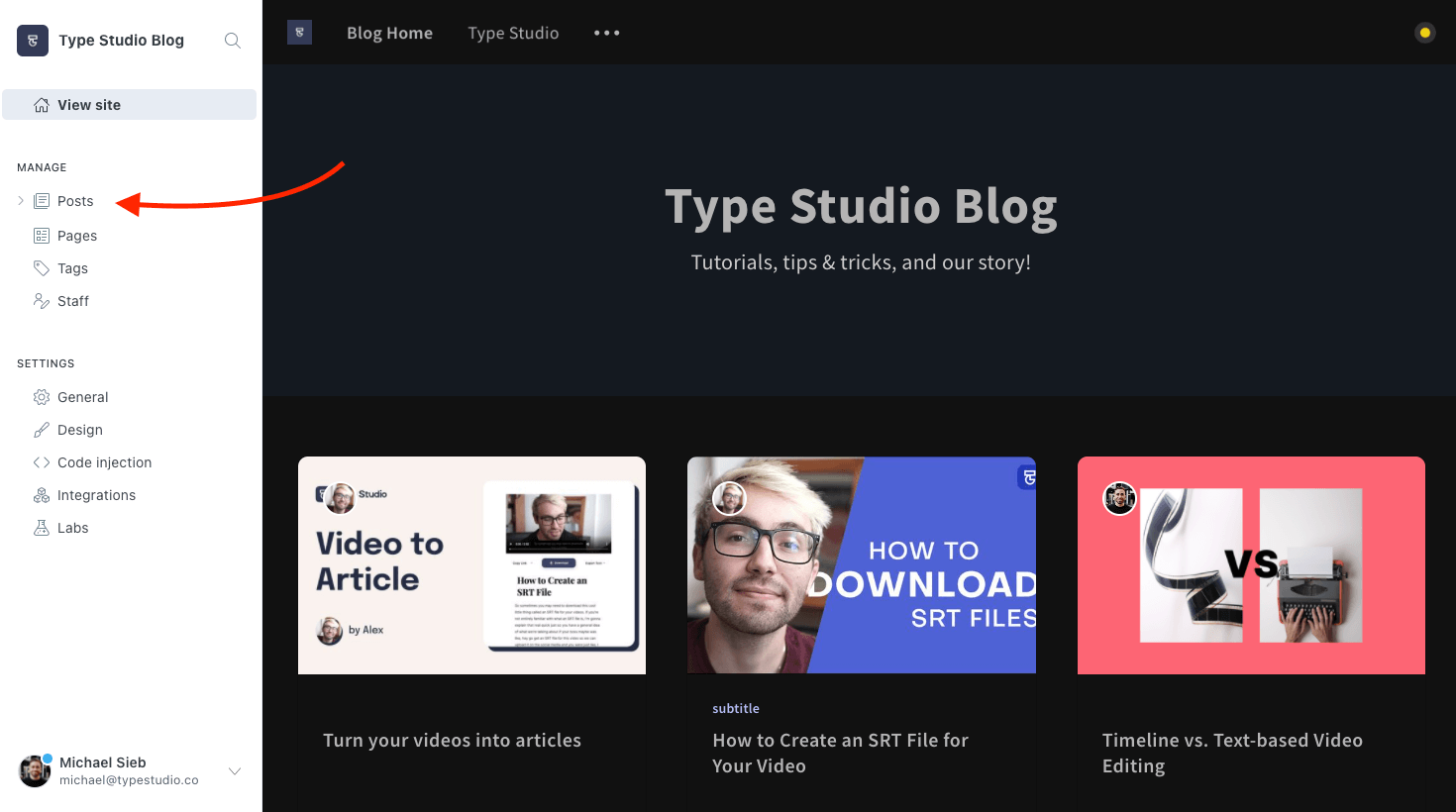Click the Labs flask icon
Image resolution: width=1456 pixels, height=812 pixels.
[42, 528]
